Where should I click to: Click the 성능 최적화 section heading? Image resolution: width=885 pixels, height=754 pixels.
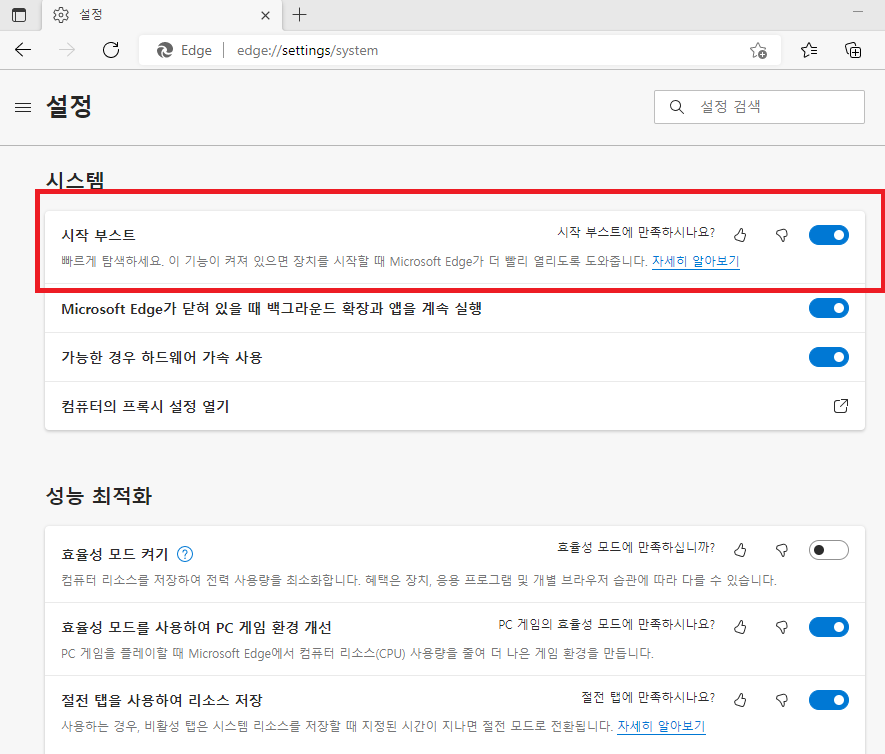coord(99,496)
